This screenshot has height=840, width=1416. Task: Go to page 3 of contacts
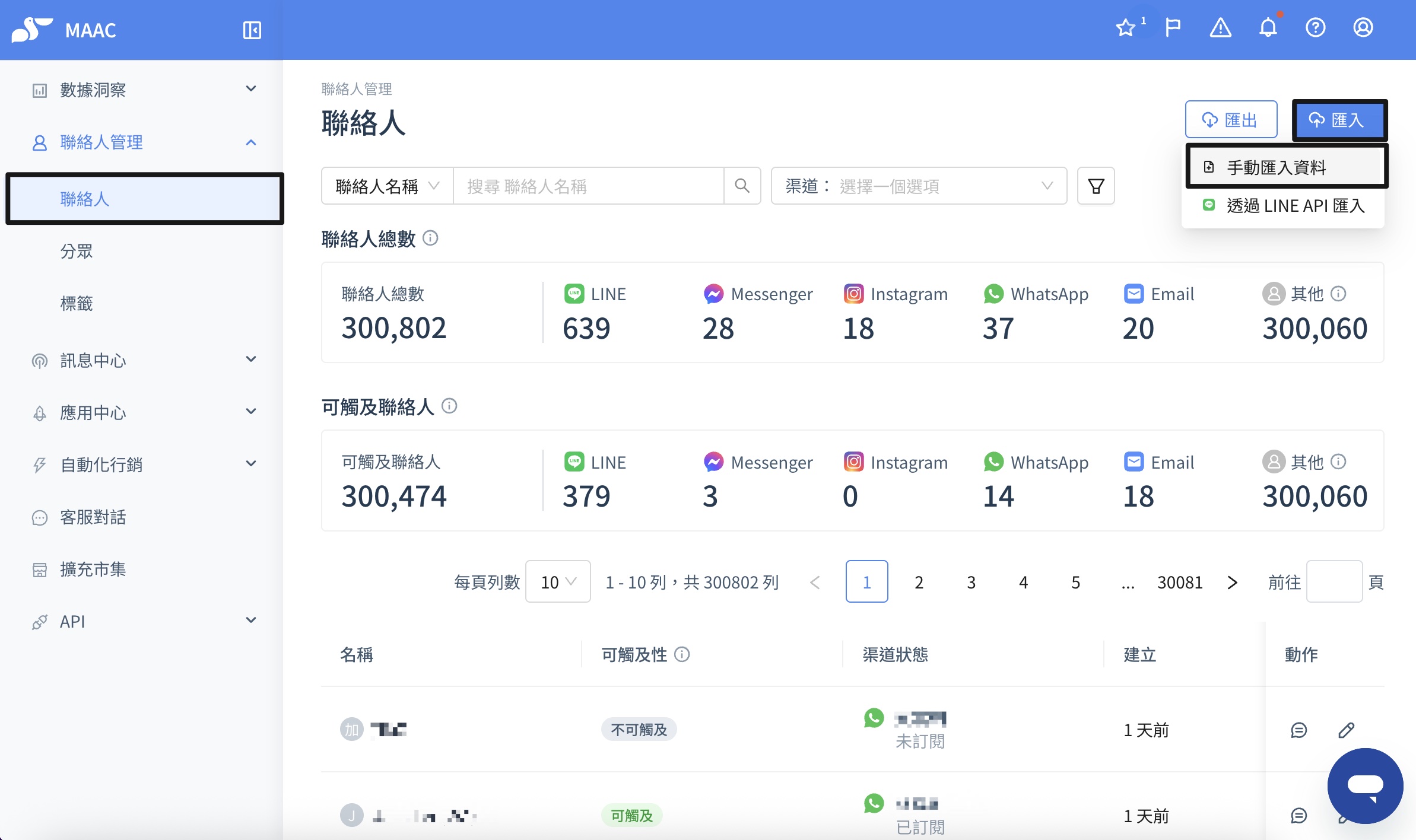(971, 581)
